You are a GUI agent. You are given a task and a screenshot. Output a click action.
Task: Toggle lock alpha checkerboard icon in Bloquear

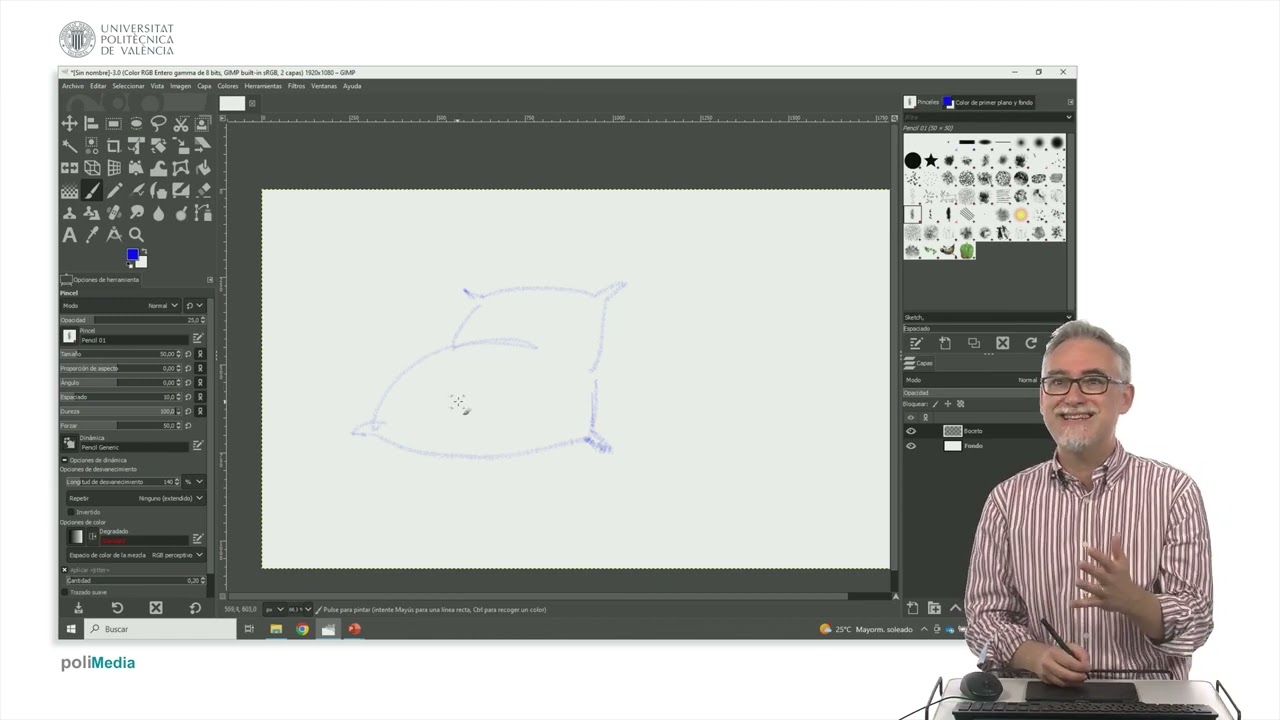960,404
